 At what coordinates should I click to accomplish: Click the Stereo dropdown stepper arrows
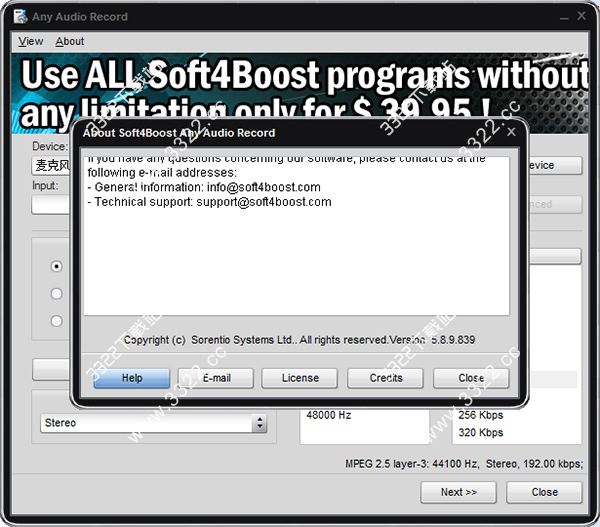[x=260, y=423]
